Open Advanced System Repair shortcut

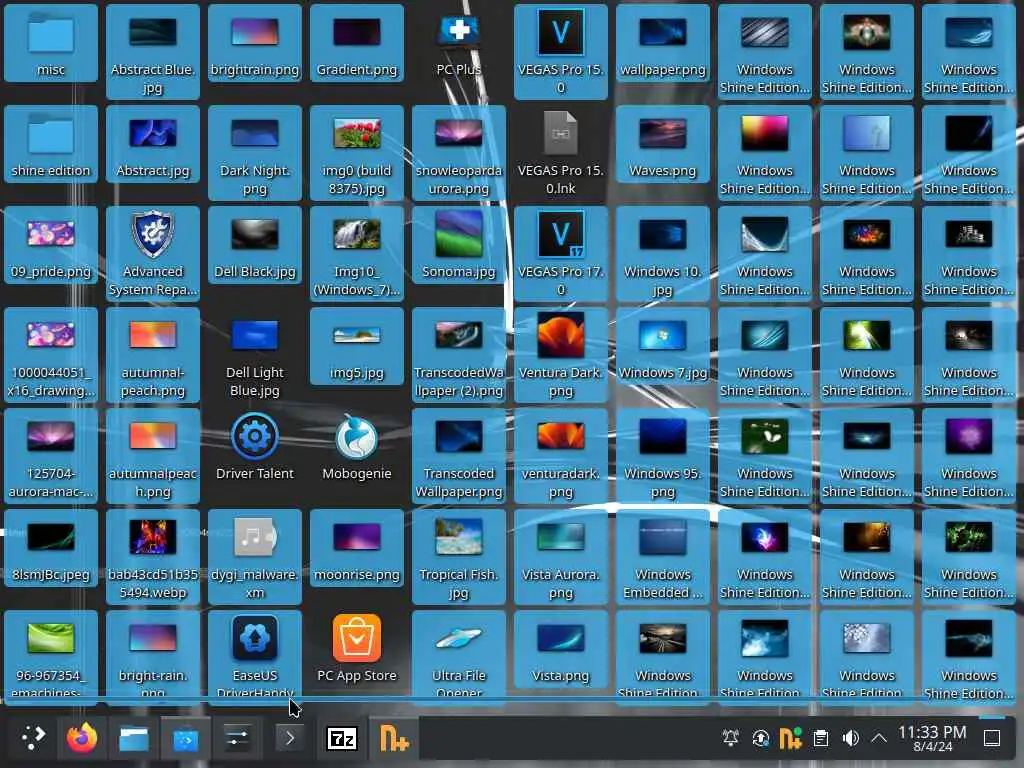coord(153,253)
